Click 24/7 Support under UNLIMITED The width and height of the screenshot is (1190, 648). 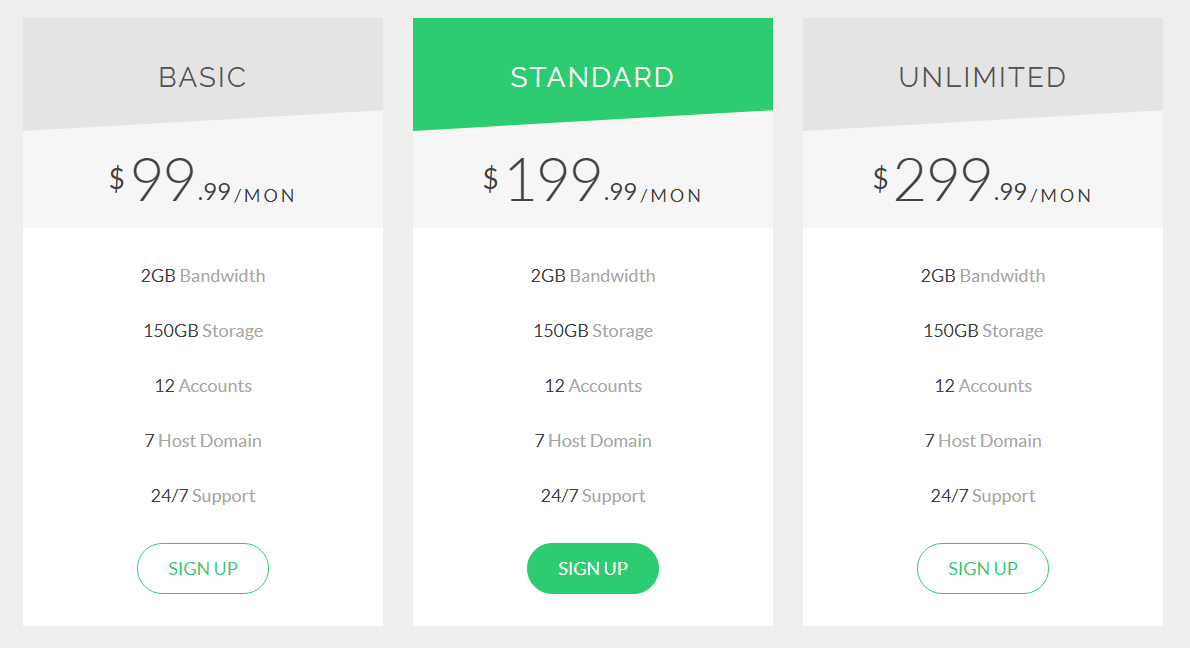[982, 495]
